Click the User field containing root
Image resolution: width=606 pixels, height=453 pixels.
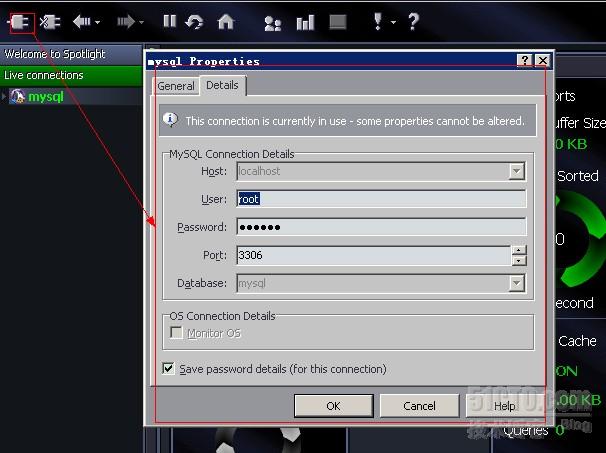click(x=381, y=199)
